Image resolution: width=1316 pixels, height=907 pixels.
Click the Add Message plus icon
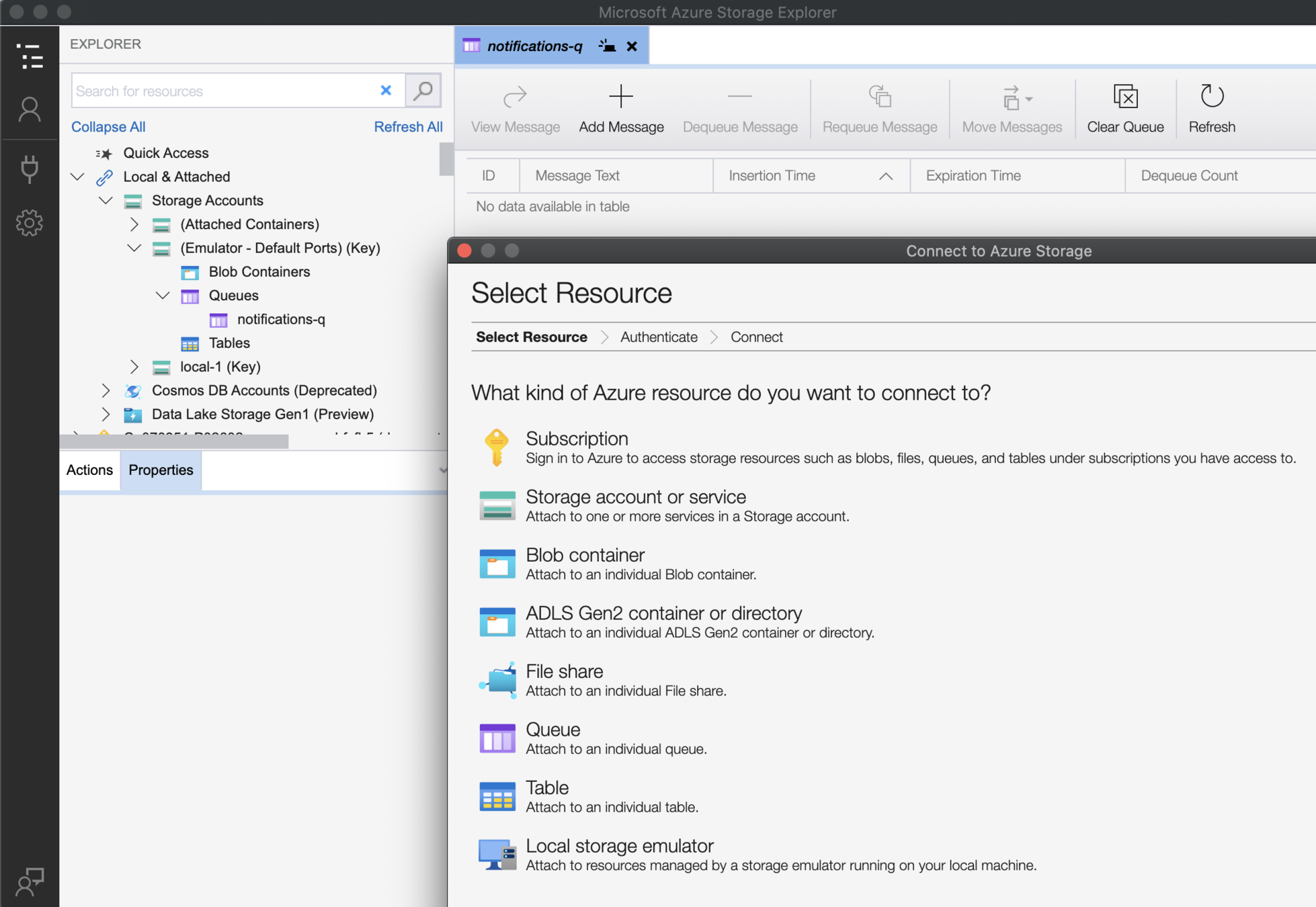(x=620, y=97)
